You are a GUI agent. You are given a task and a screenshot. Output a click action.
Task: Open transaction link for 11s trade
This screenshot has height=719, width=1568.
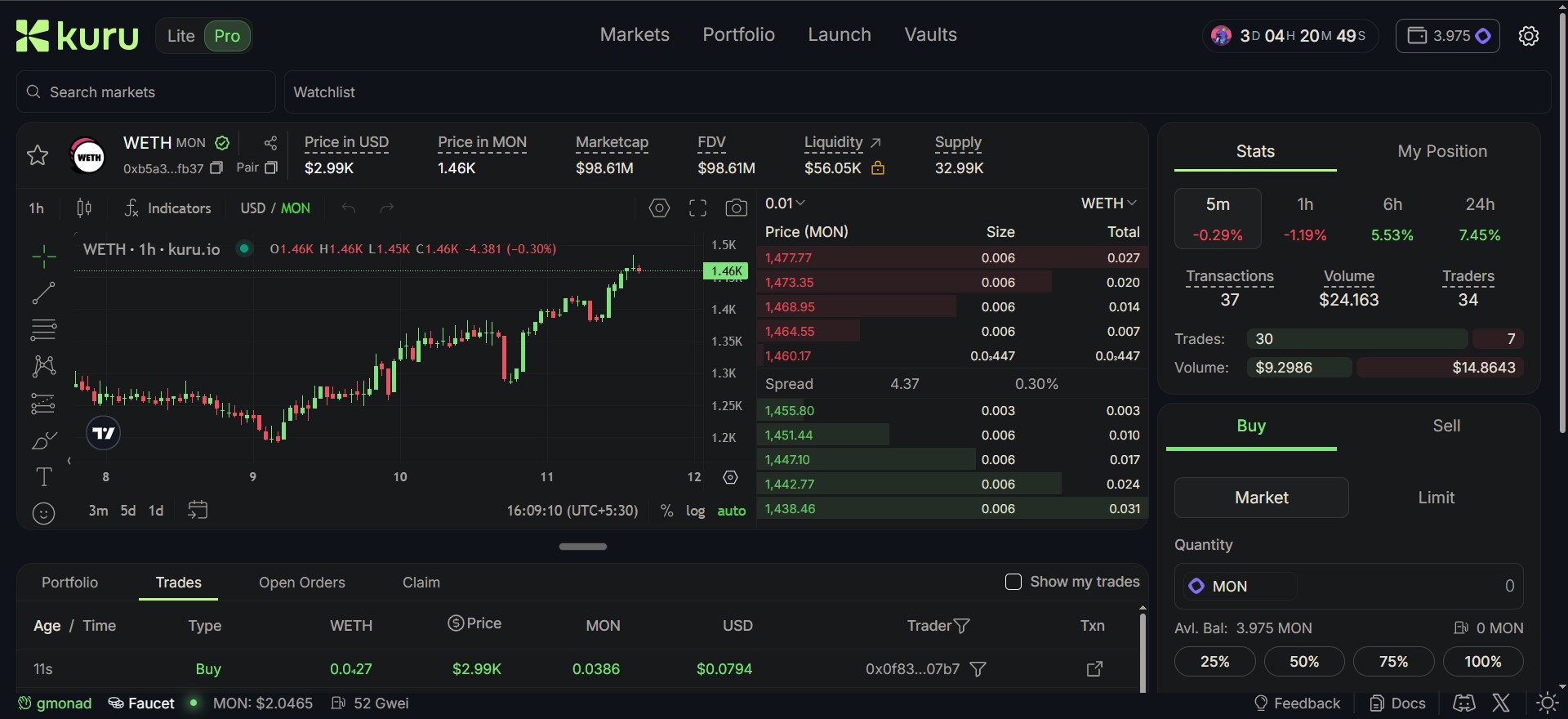(1094, 669)
